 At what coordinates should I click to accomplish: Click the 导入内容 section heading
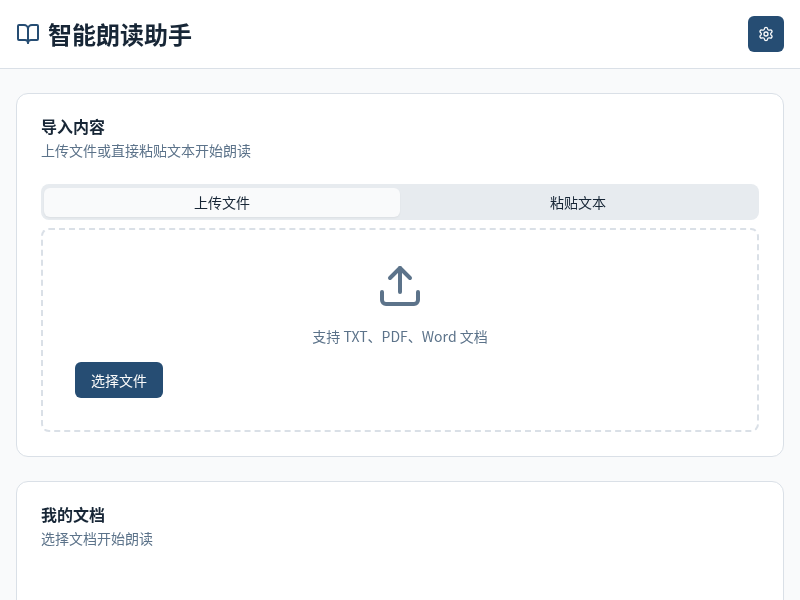point(72,127)
